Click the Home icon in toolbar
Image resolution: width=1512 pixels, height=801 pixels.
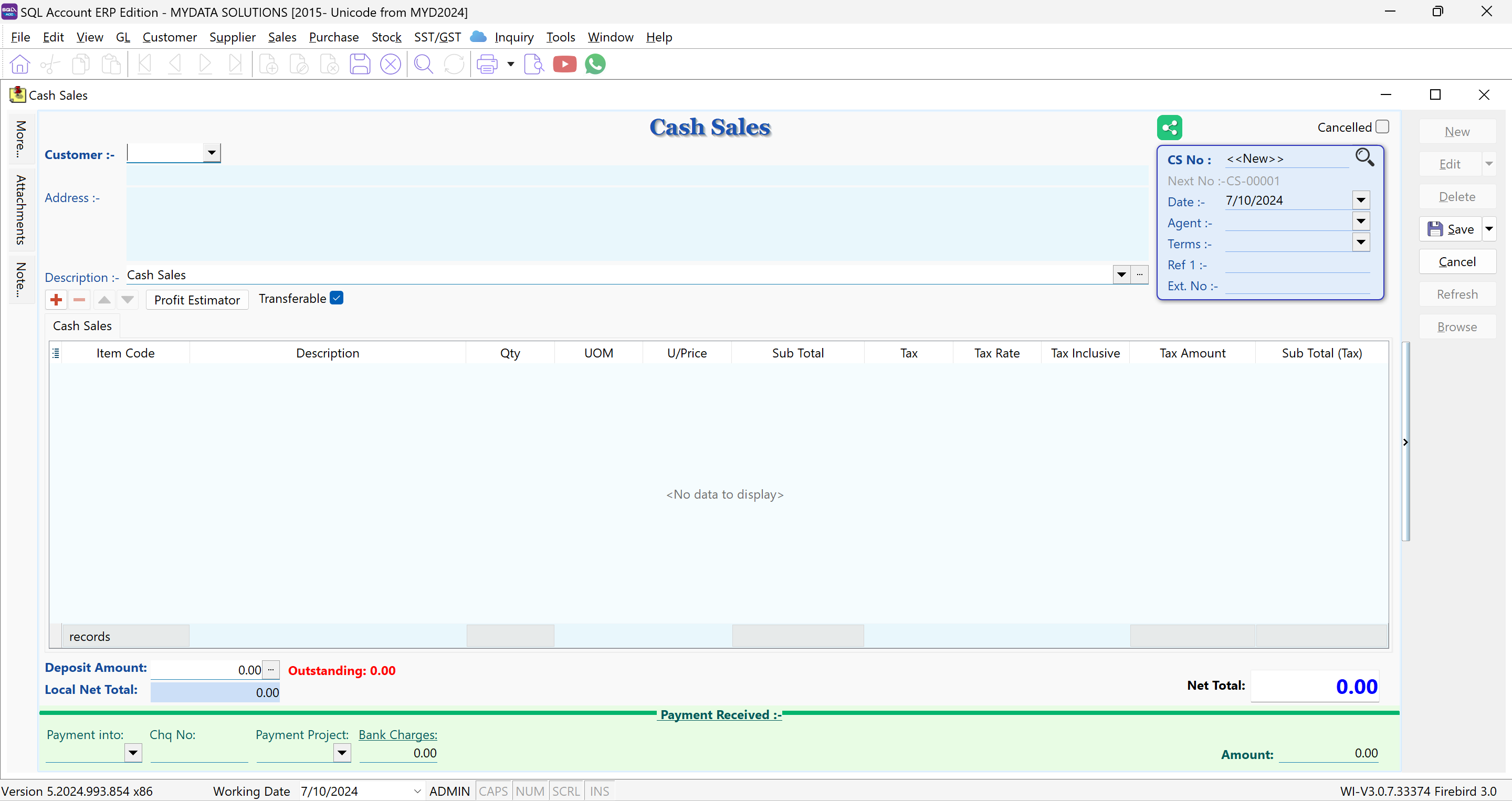(20, 64)
